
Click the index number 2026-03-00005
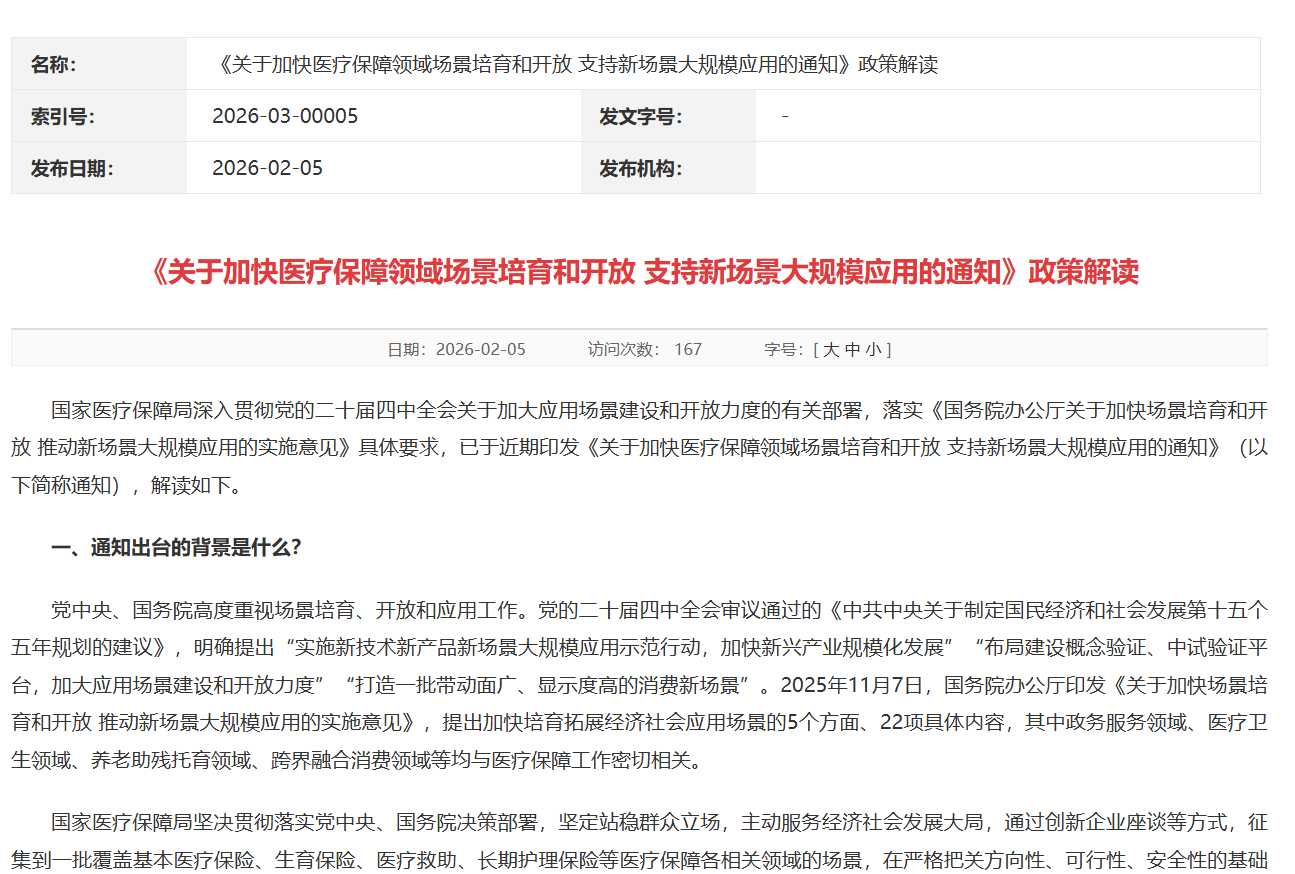coord(285,116)
